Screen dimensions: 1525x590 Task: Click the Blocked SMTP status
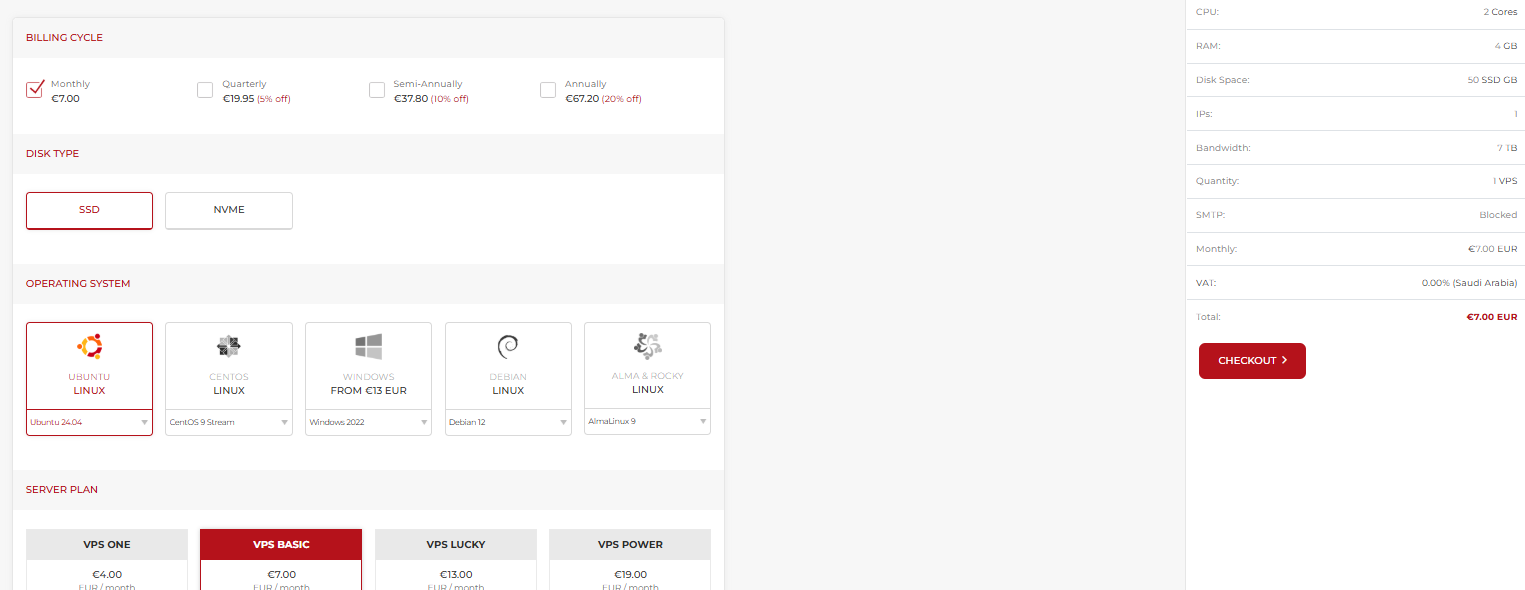[x=1498, y=215]
